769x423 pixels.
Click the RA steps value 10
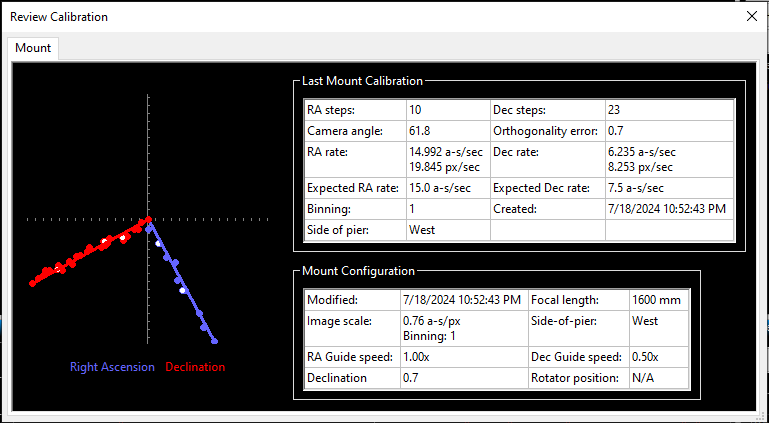point(448,110)
